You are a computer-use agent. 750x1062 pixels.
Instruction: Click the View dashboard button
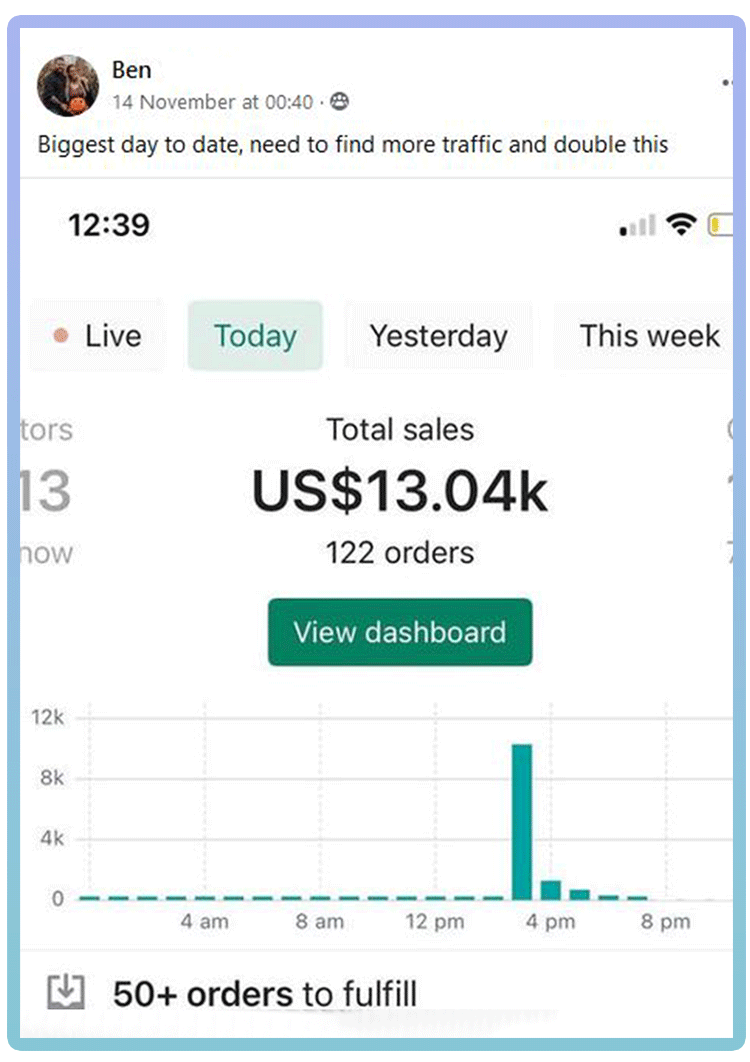tap(400, 632)
